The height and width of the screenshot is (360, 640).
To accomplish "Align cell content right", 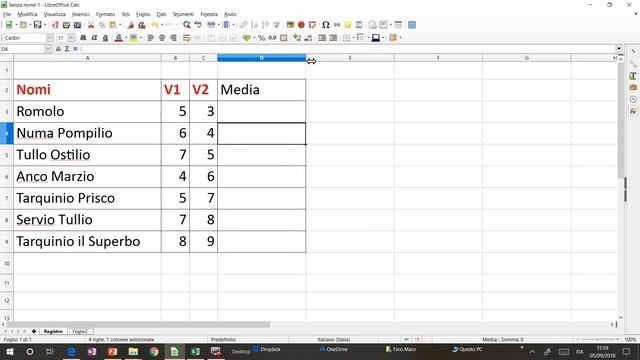I will coord(173,38).
